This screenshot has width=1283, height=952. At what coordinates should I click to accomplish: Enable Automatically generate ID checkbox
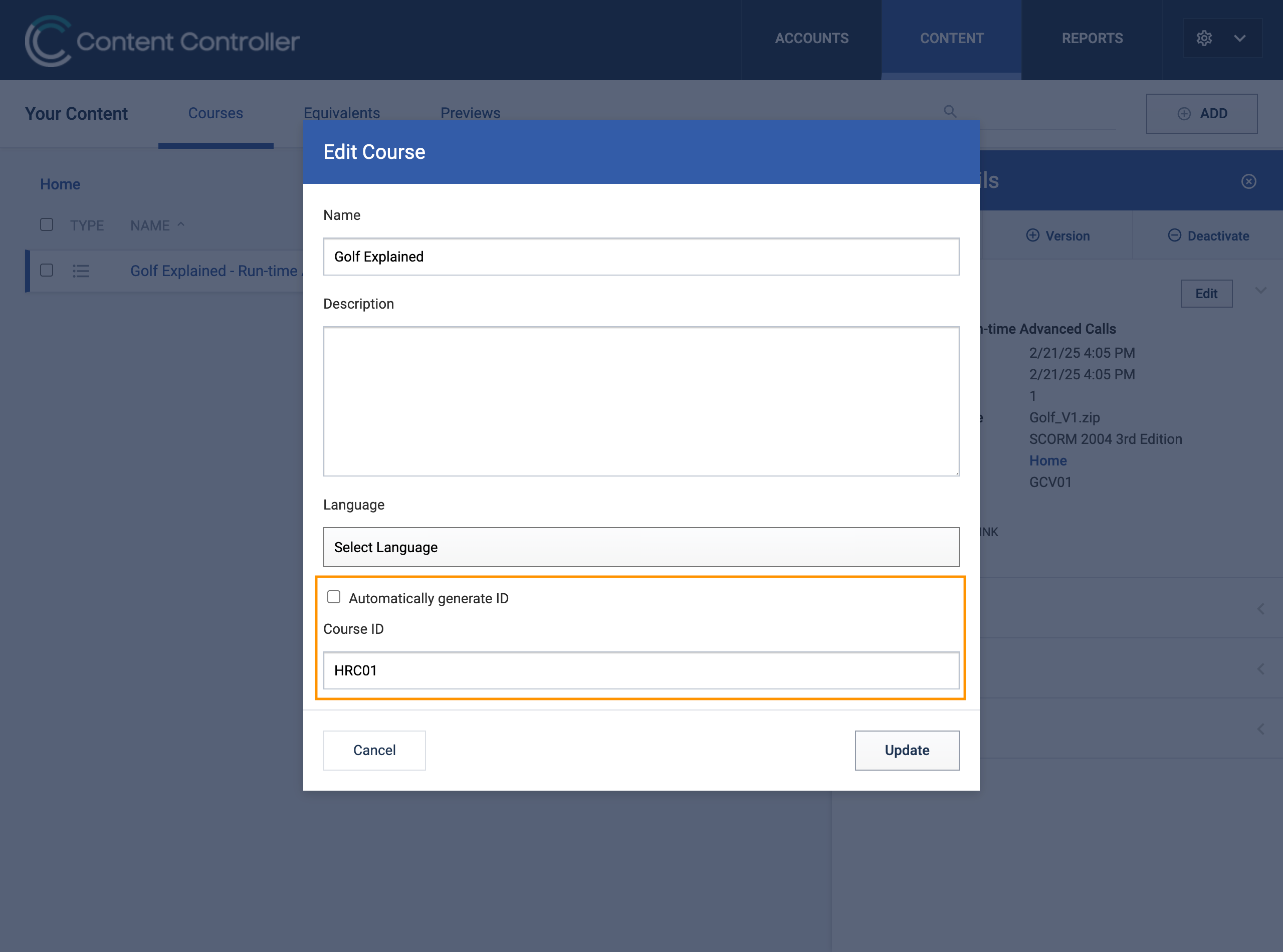pyautogui.click(x=334, y=597)
